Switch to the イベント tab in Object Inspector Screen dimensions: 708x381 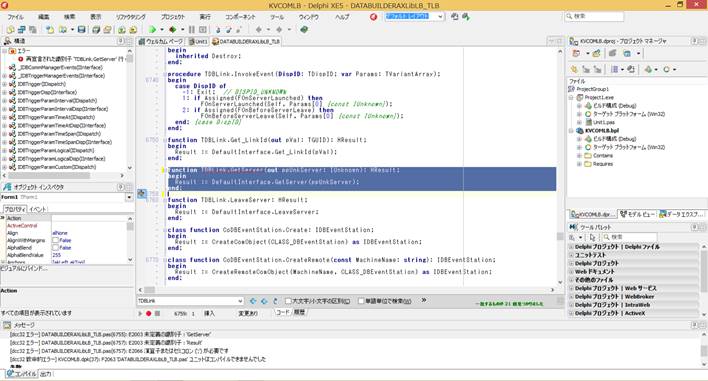pos(37,209)
